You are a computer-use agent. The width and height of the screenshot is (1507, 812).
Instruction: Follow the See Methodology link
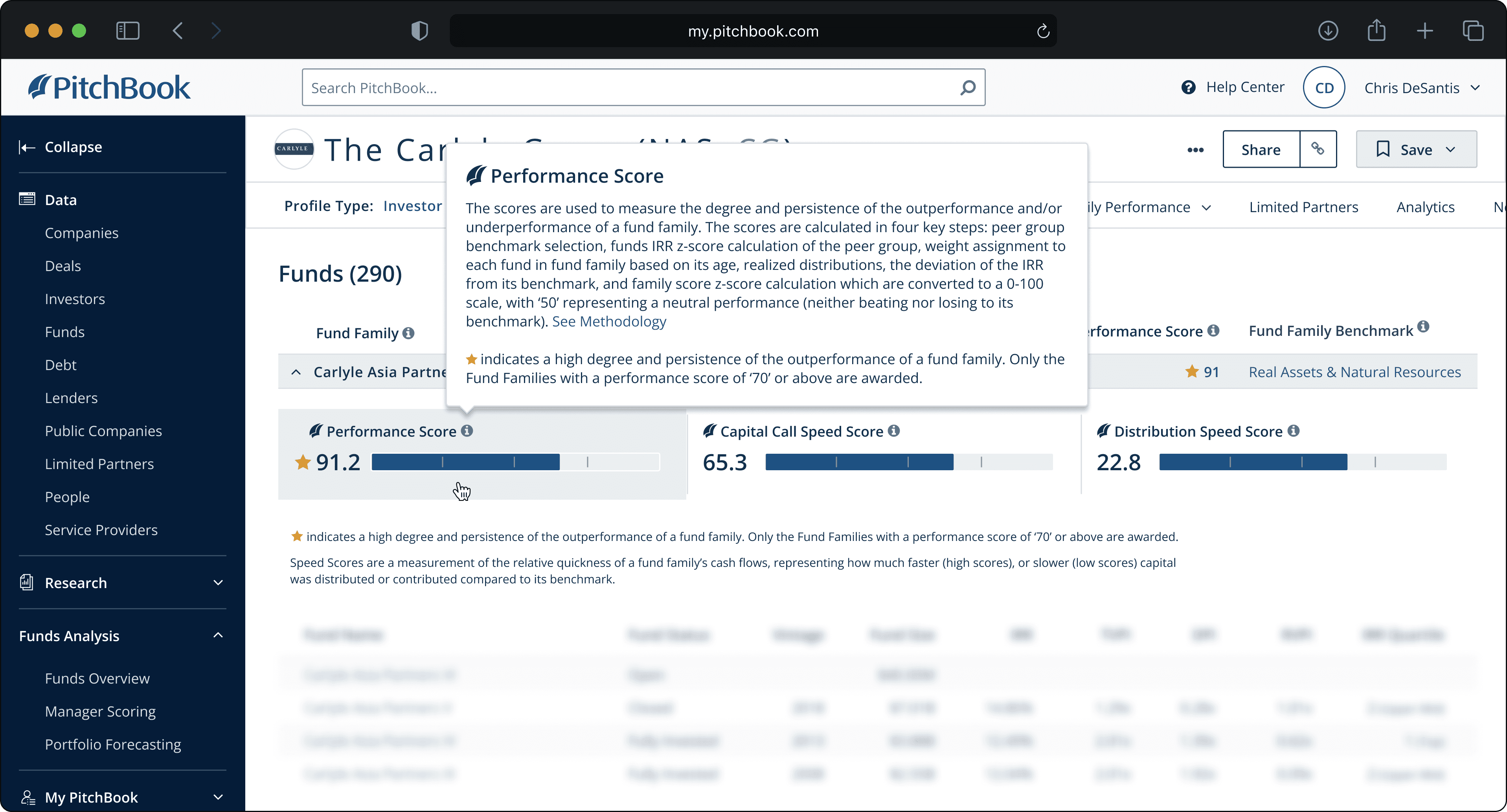609,321
